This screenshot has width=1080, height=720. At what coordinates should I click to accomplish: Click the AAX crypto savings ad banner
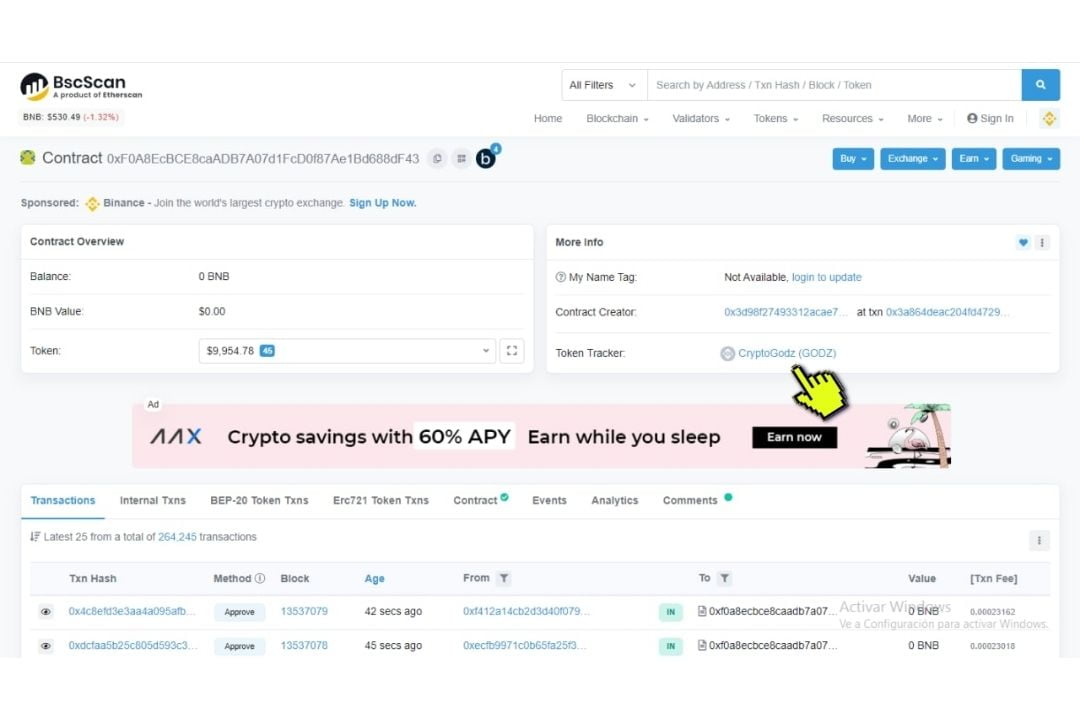pos(541,436)
